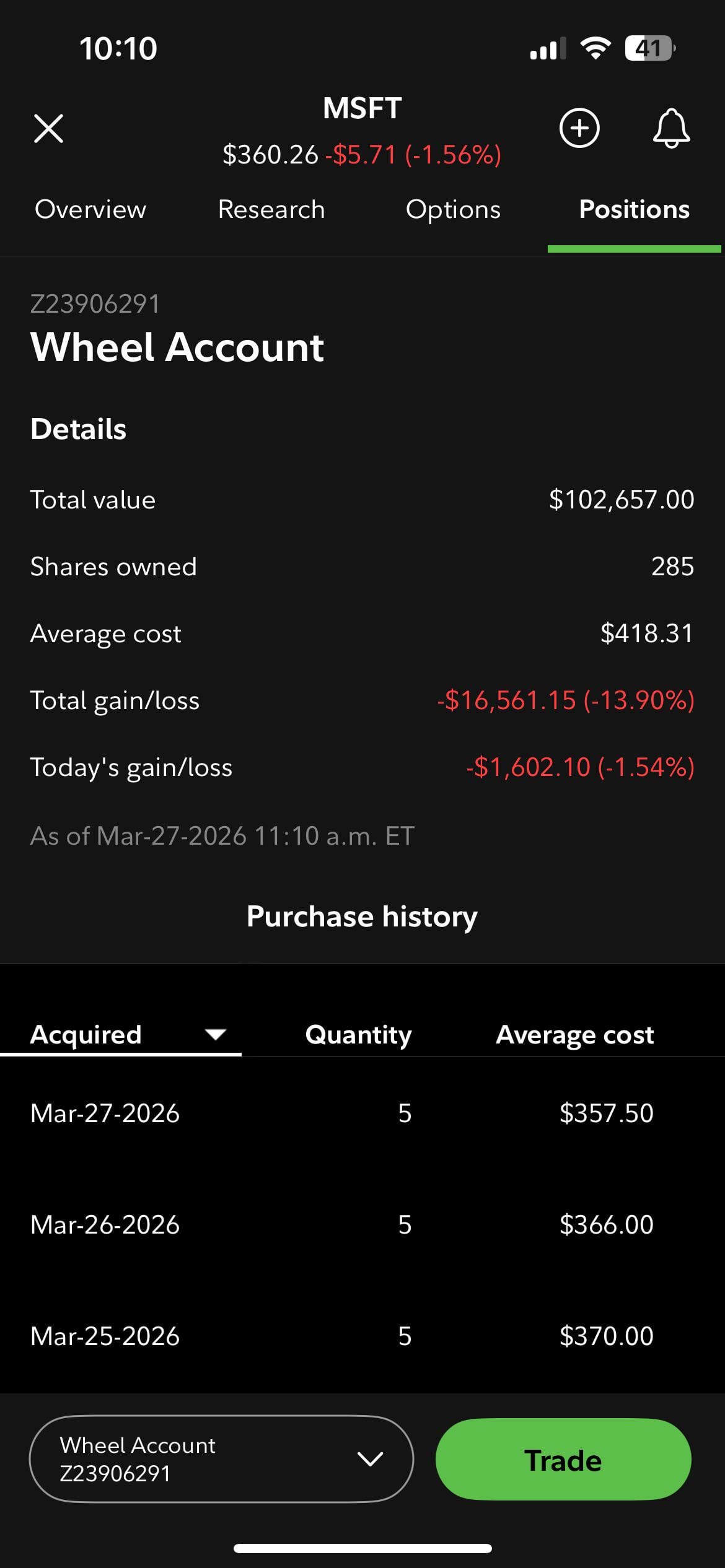Close the MSFT position screen
725x1568 pixels.
point(48,129)
